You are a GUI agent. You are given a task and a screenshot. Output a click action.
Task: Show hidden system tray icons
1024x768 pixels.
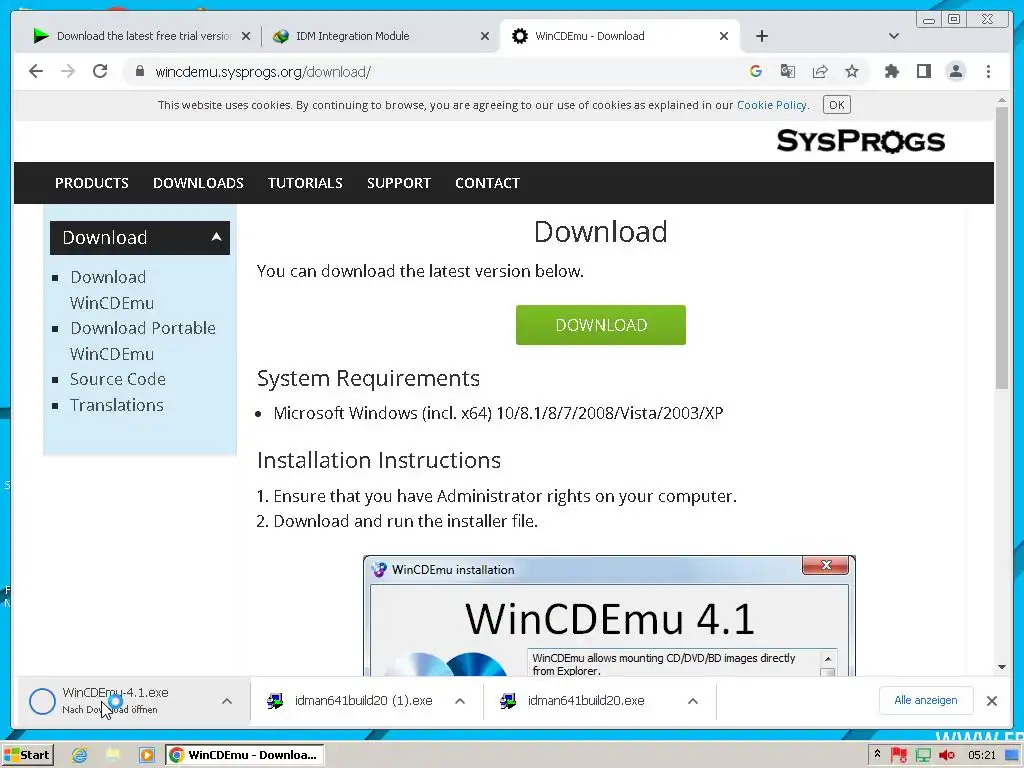click(x=876, y=754)
